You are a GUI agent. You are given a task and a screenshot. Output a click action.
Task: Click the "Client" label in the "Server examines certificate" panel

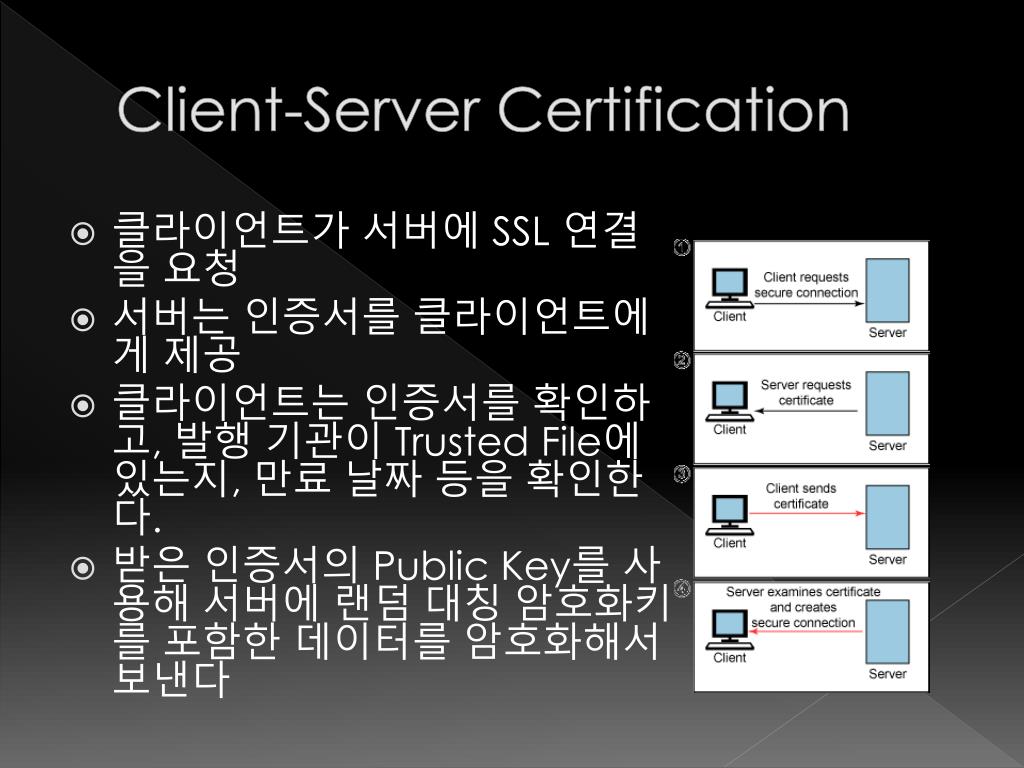click(729, 657)
